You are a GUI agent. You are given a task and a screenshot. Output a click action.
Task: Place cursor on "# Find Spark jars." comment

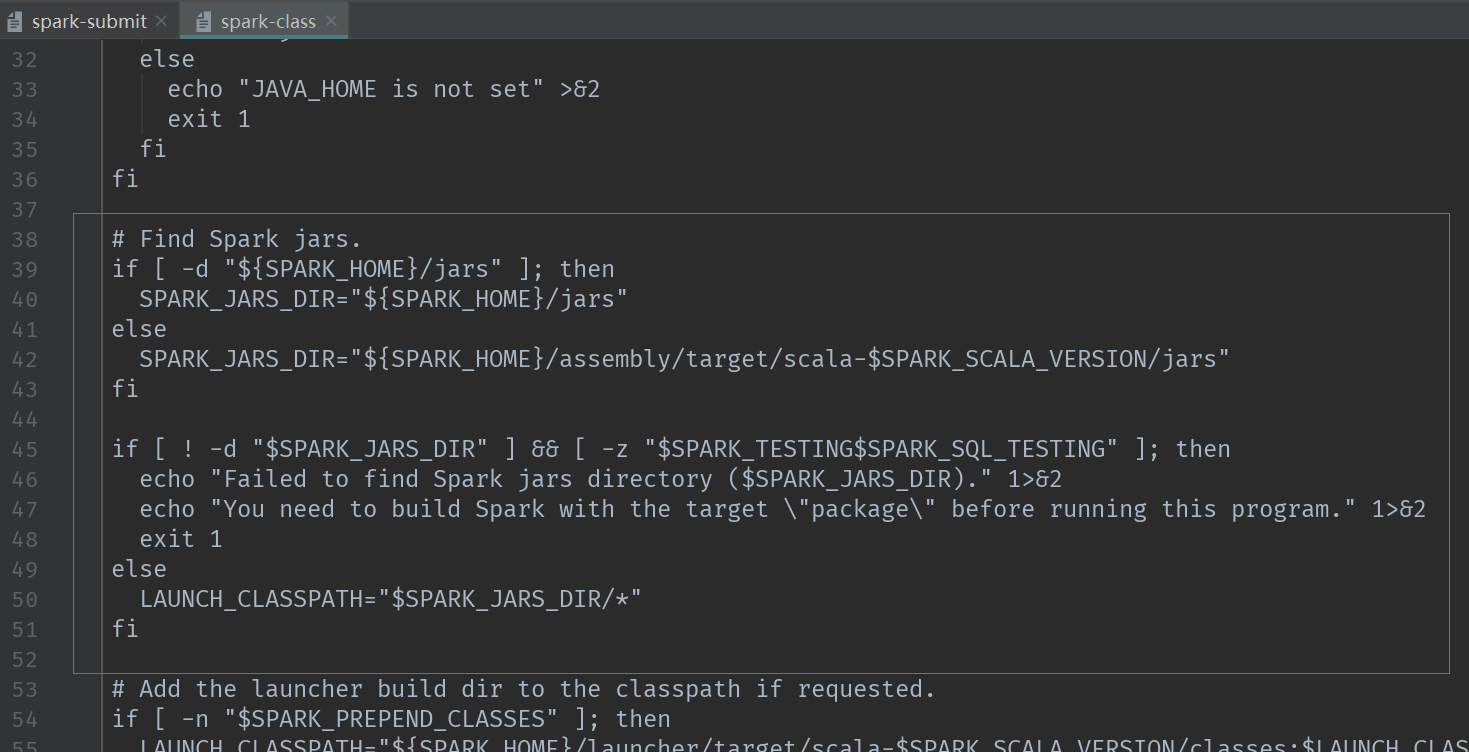237,239
